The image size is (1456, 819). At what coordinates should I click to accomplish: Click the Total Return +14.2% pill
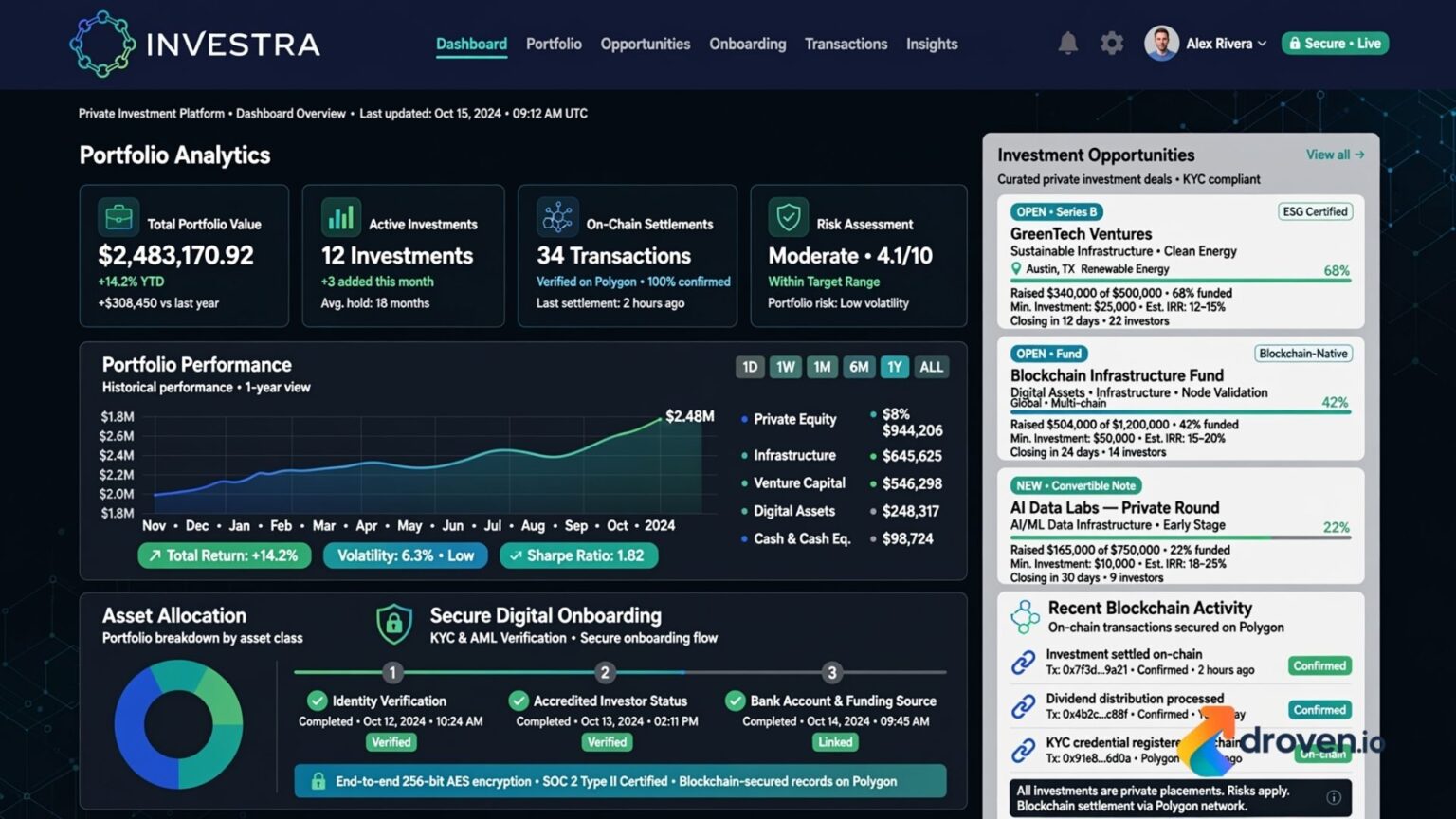pyautogui.click(x=224, y=555)
